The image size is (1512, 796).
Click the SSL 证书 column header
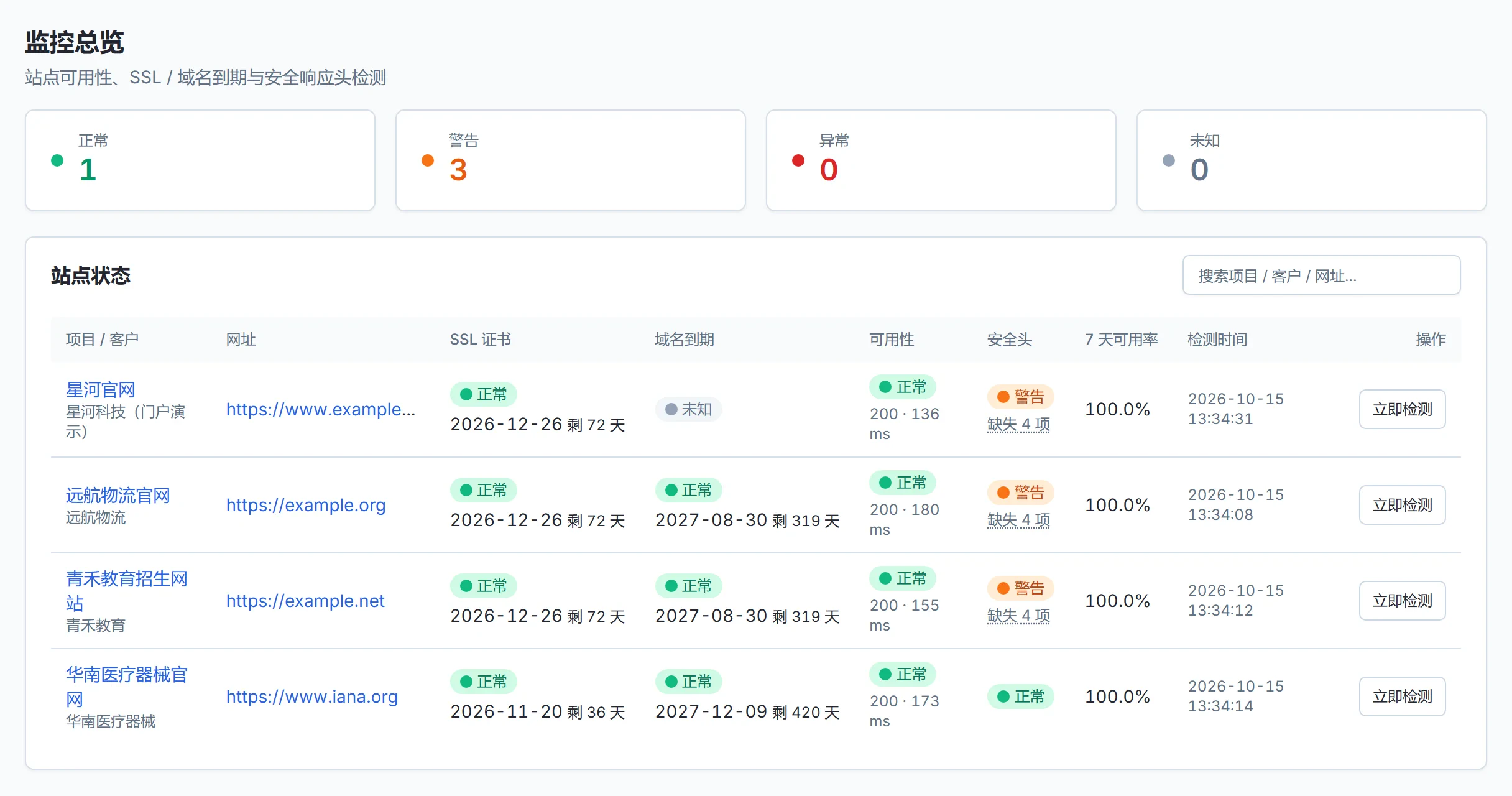point(481,340)
